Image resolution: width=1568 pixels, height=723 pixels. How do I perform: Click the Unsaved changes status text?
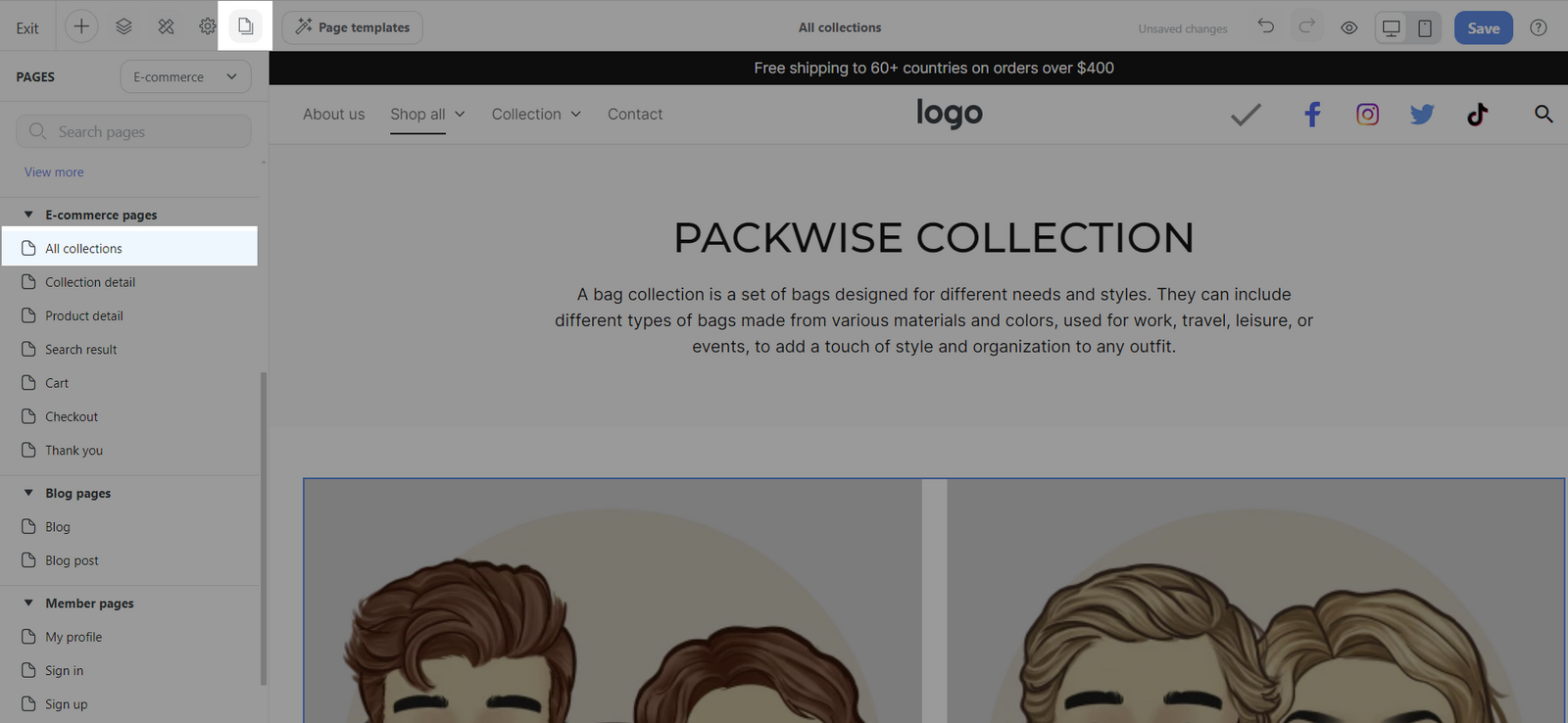pos(1183,28)
